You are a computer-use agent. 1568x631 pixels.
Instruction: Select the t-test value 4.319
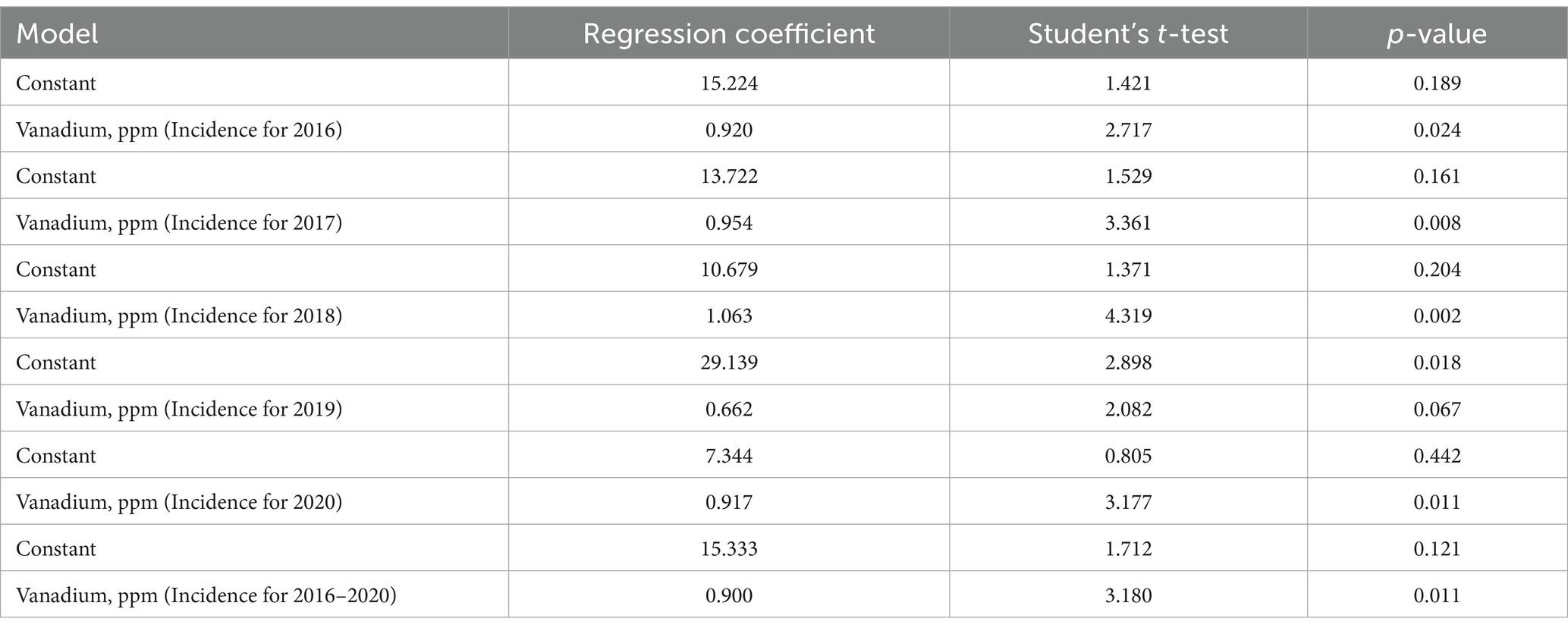tap(1128, 315)
